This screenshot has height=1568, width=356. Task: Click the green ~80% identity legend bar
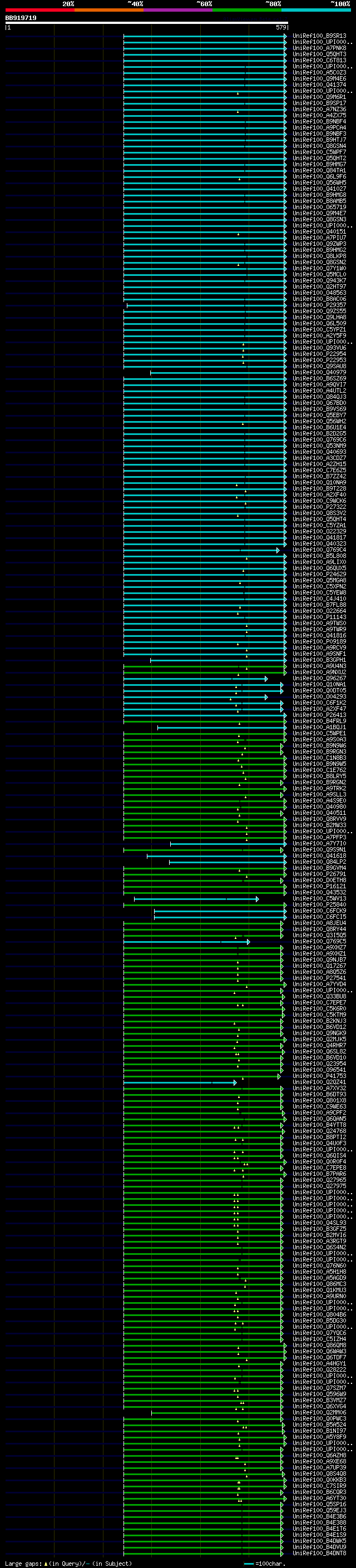(247, 10)
